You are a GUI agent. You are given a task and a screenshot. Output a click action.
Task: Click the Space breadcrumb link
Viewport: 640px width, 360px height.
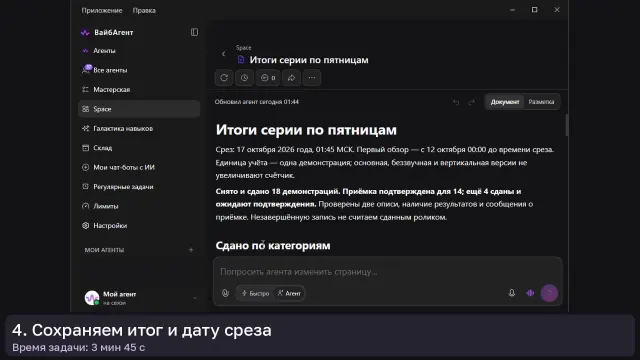(243, 48)
